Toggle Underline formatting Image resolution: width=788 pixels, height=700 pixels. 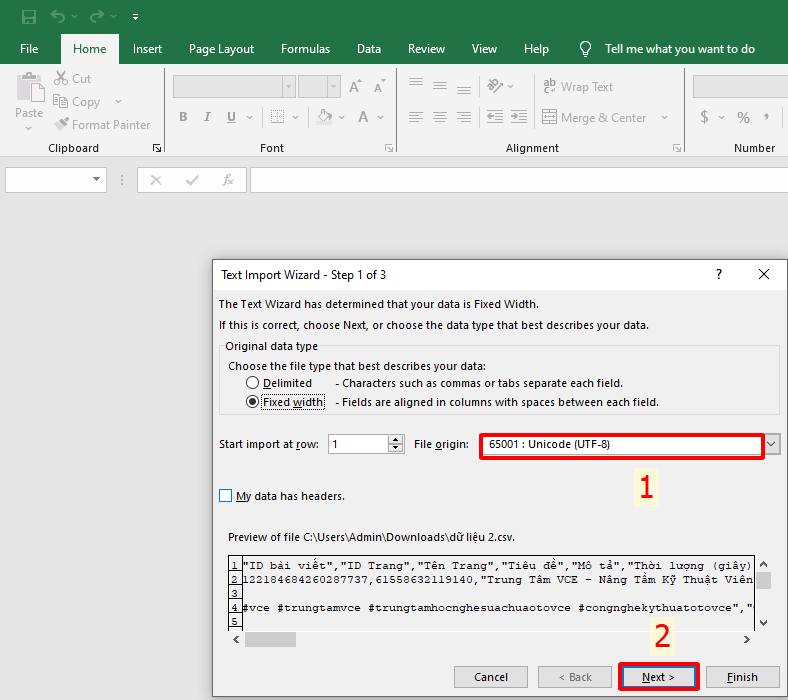coord(231,117)
